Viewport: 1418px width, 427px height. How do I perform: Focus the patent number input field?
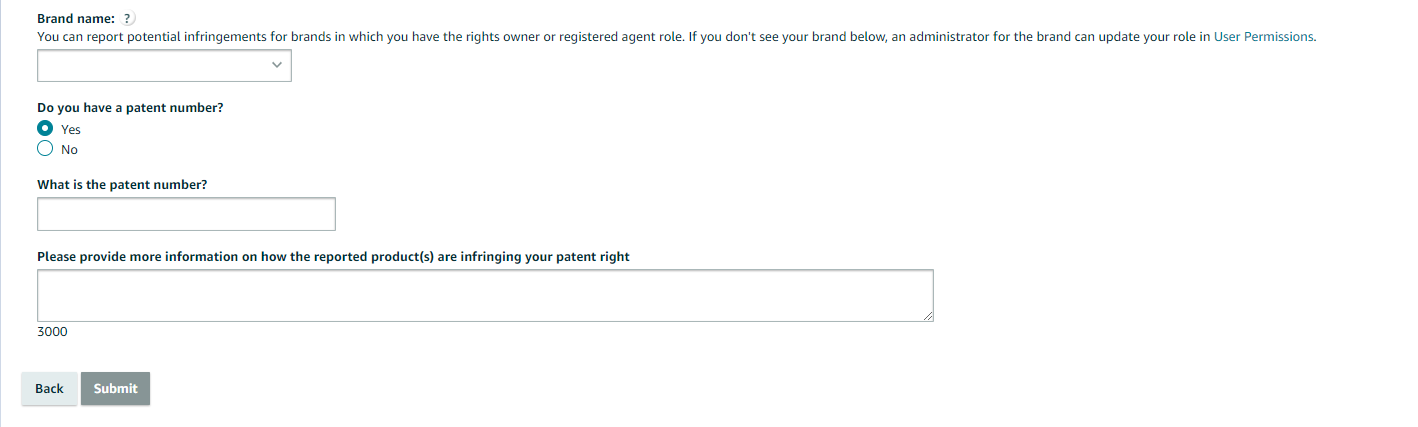186,214
